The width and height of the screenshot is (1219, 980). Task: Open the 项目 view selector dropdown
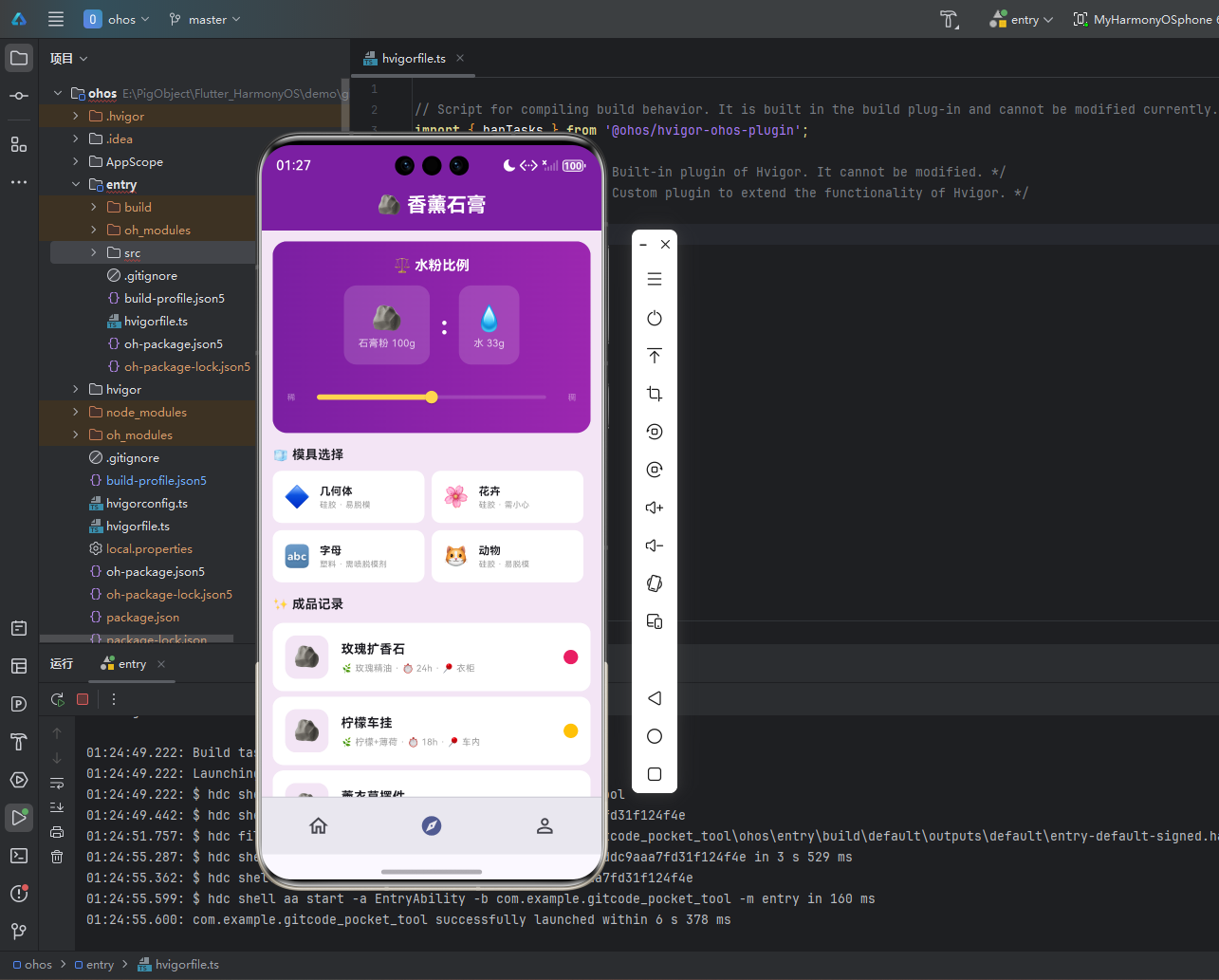[x=69, y=59]
